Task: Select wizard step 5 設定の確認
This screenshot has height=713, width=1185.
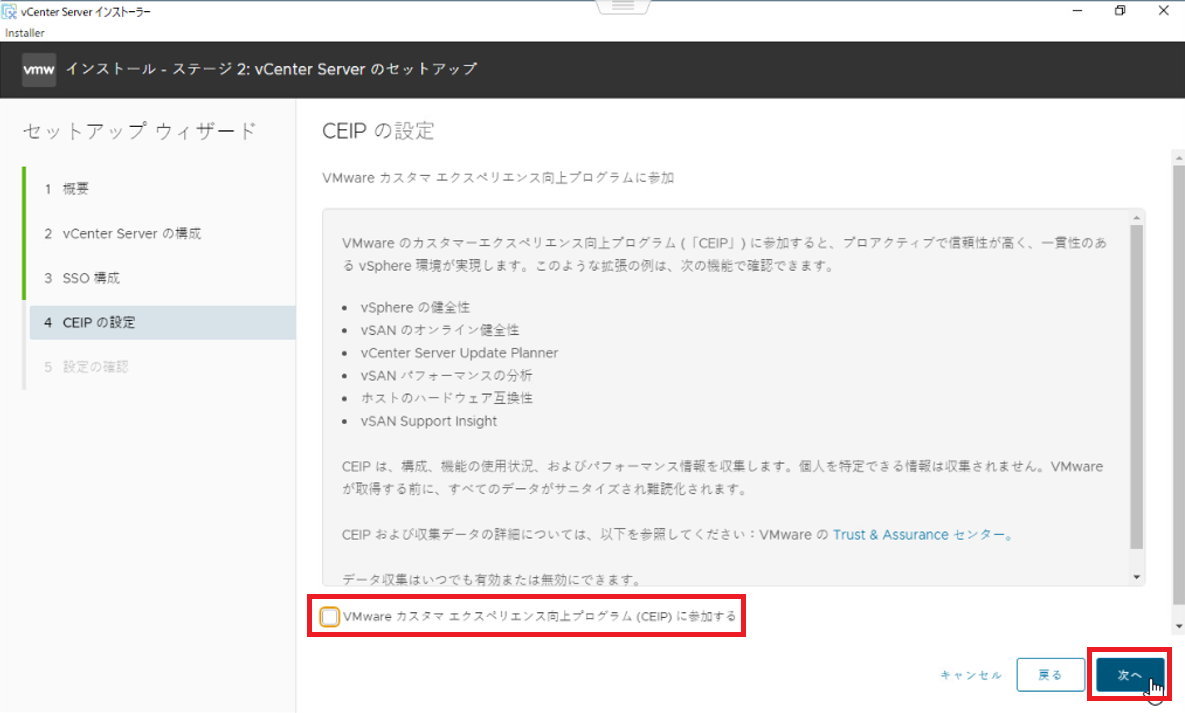Action: pyautogui.click(x=161, y=367)
